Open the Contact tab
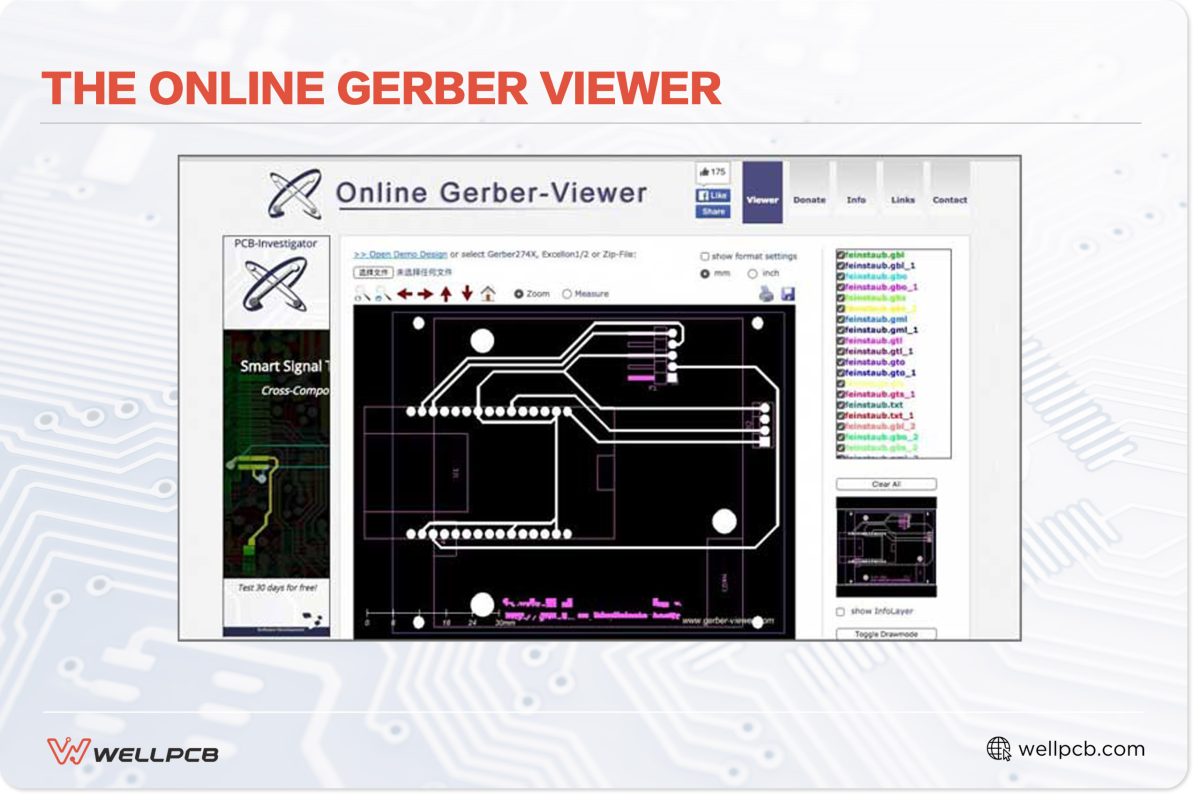This screenshot has height=800, width=1200. [x=950, y=200]
